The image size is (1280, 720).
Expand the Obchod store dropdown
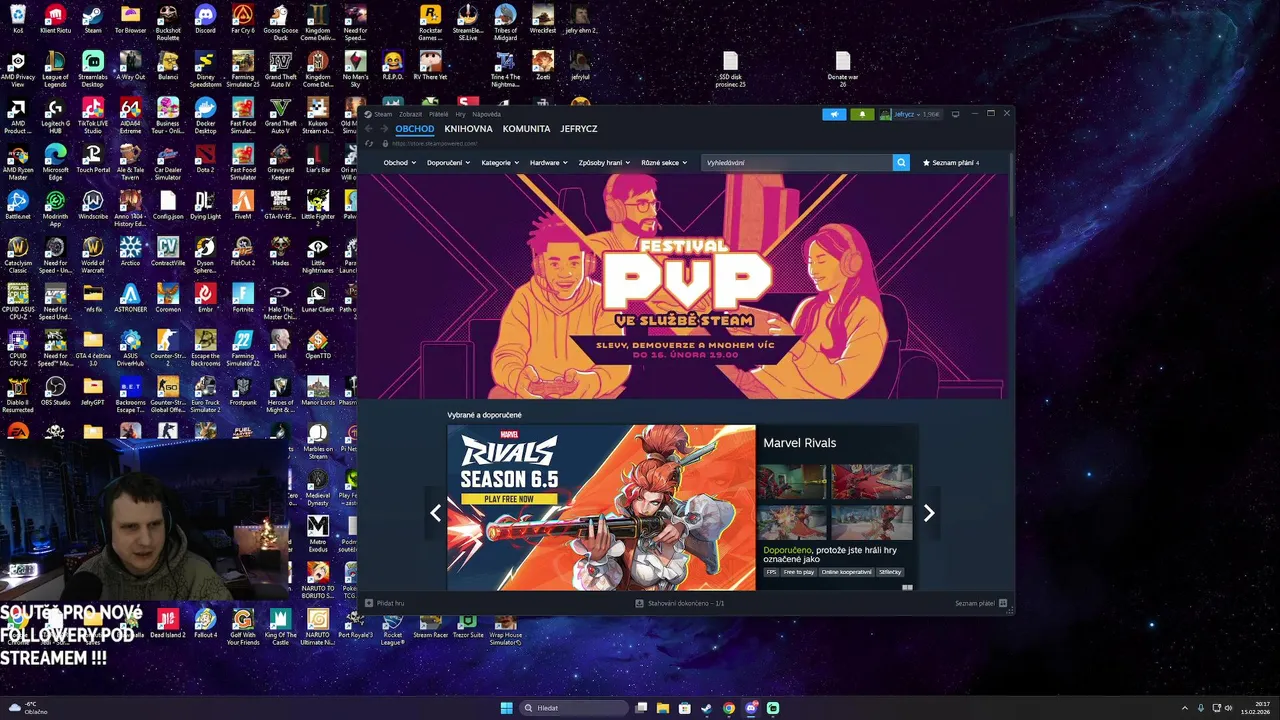pyautogui.click(x=398, y=162)
